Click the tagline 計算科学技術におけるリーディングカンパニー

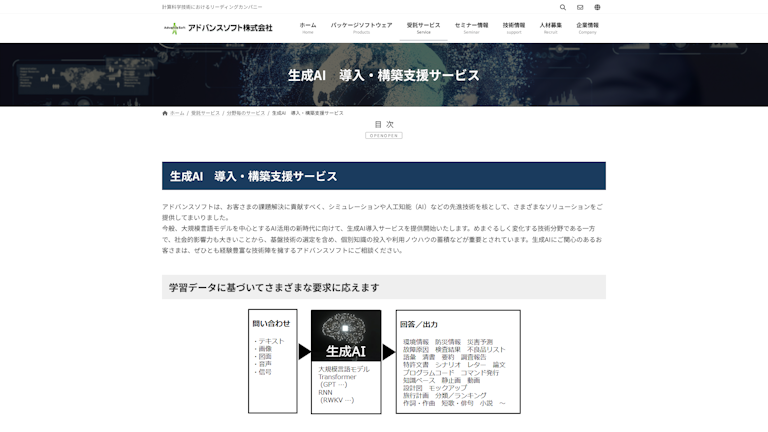point(212,7)
